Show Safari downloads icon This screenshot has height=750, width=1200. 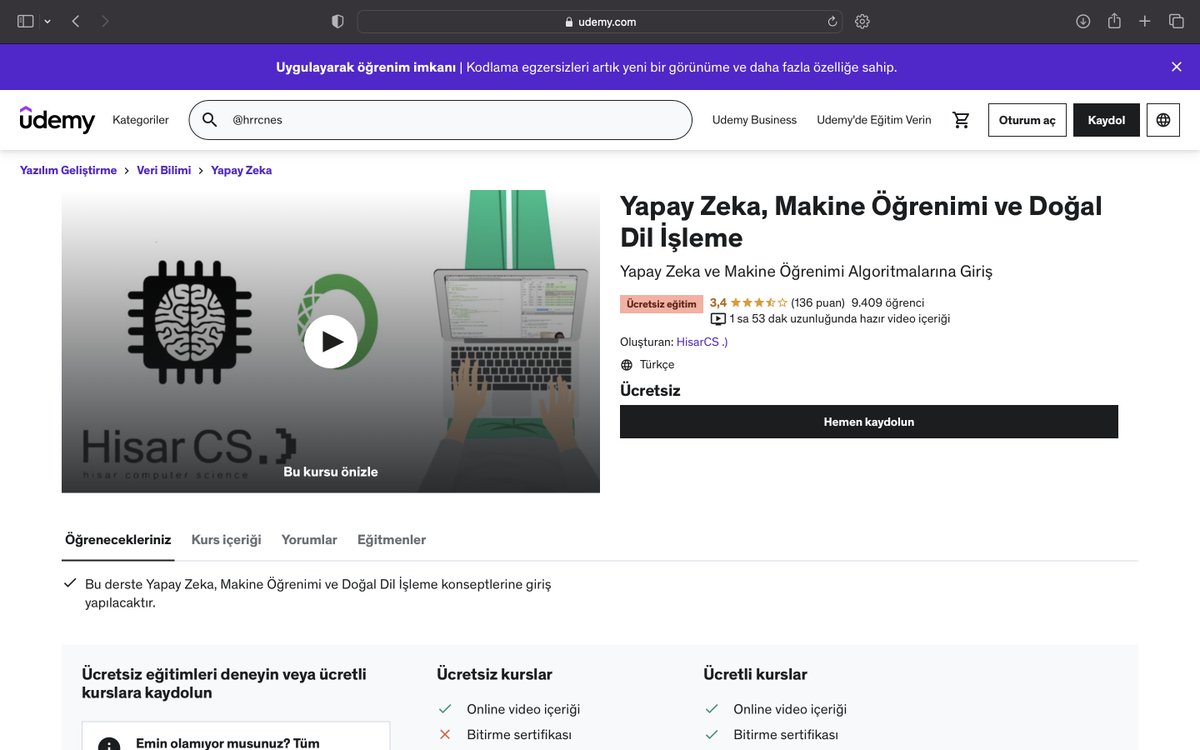[1083, 21]
